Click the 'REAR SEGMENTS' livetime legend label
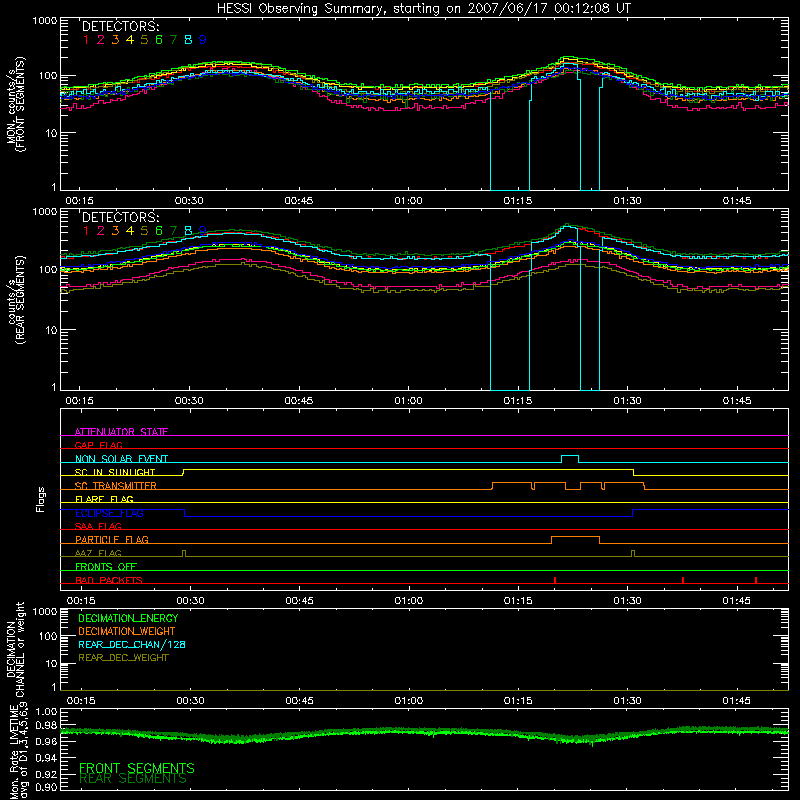 click(x=133, y=779)
